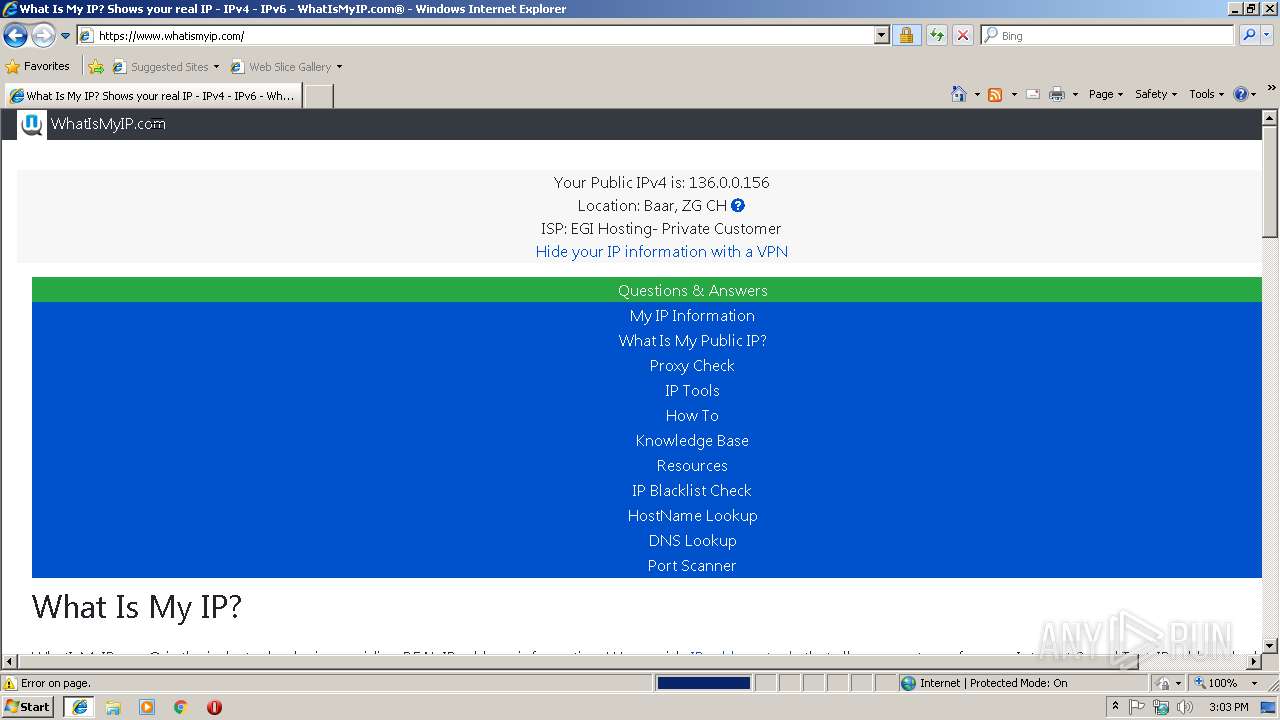Image resolution: width=1280 pixels, height=720 pixels.
Task: Click Hide your IP information with a VPN
Action: click(662, 251)
